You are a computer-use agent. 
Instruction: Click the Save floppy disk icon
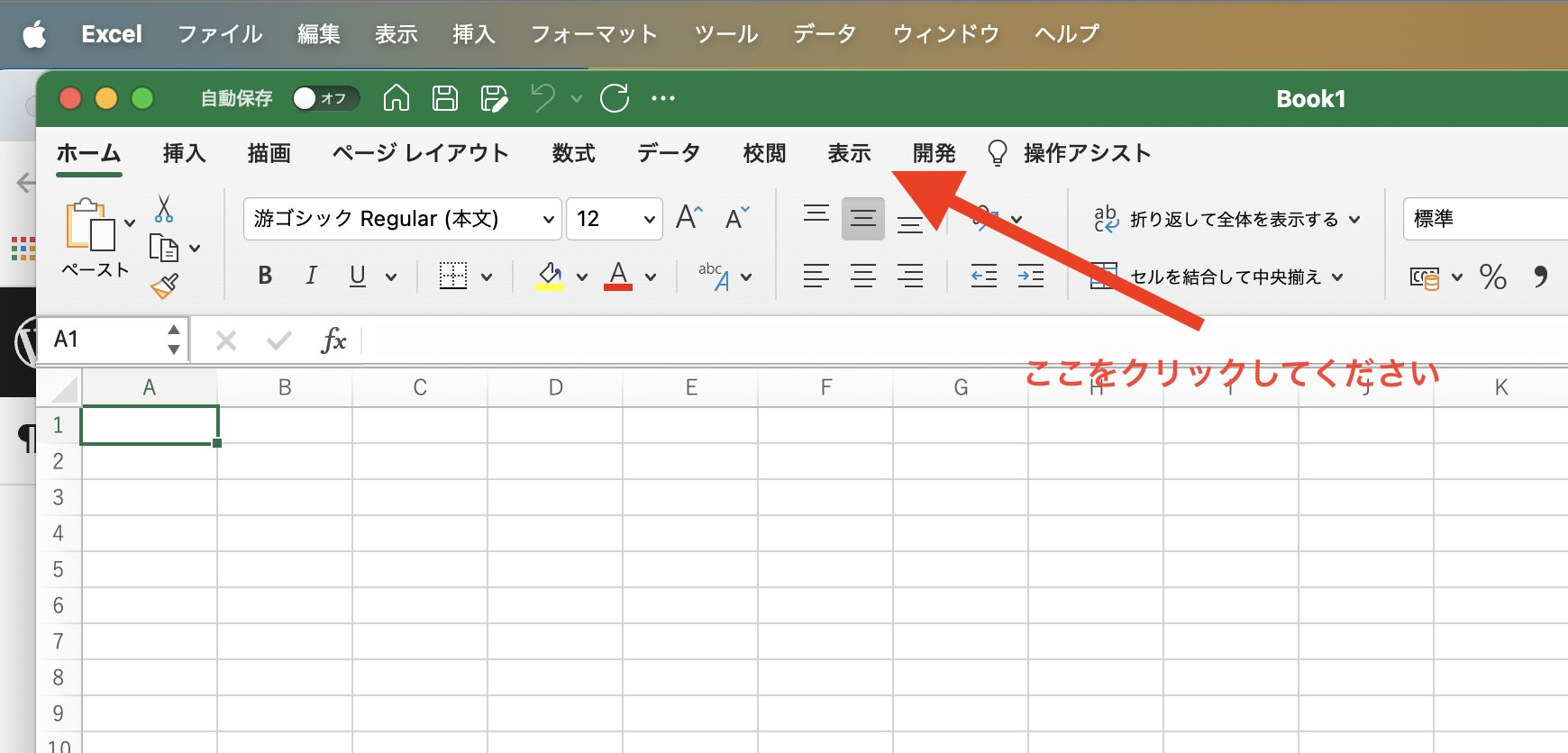[x=445, y=98]
